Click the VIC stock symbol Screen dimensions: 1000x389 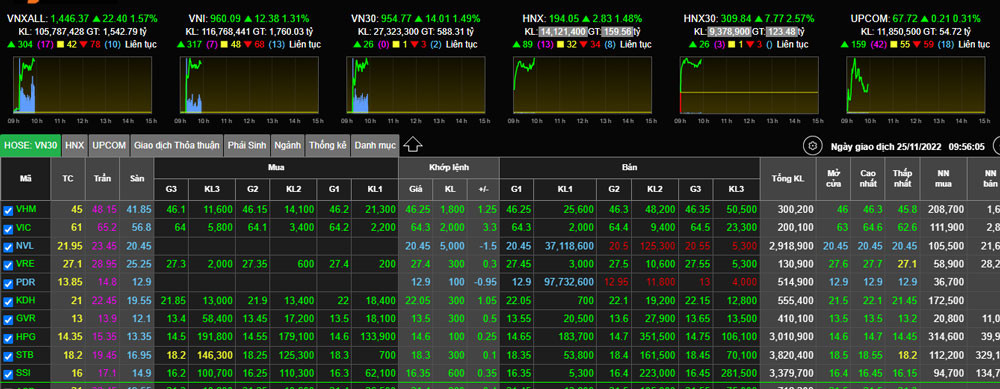point(24,228)
